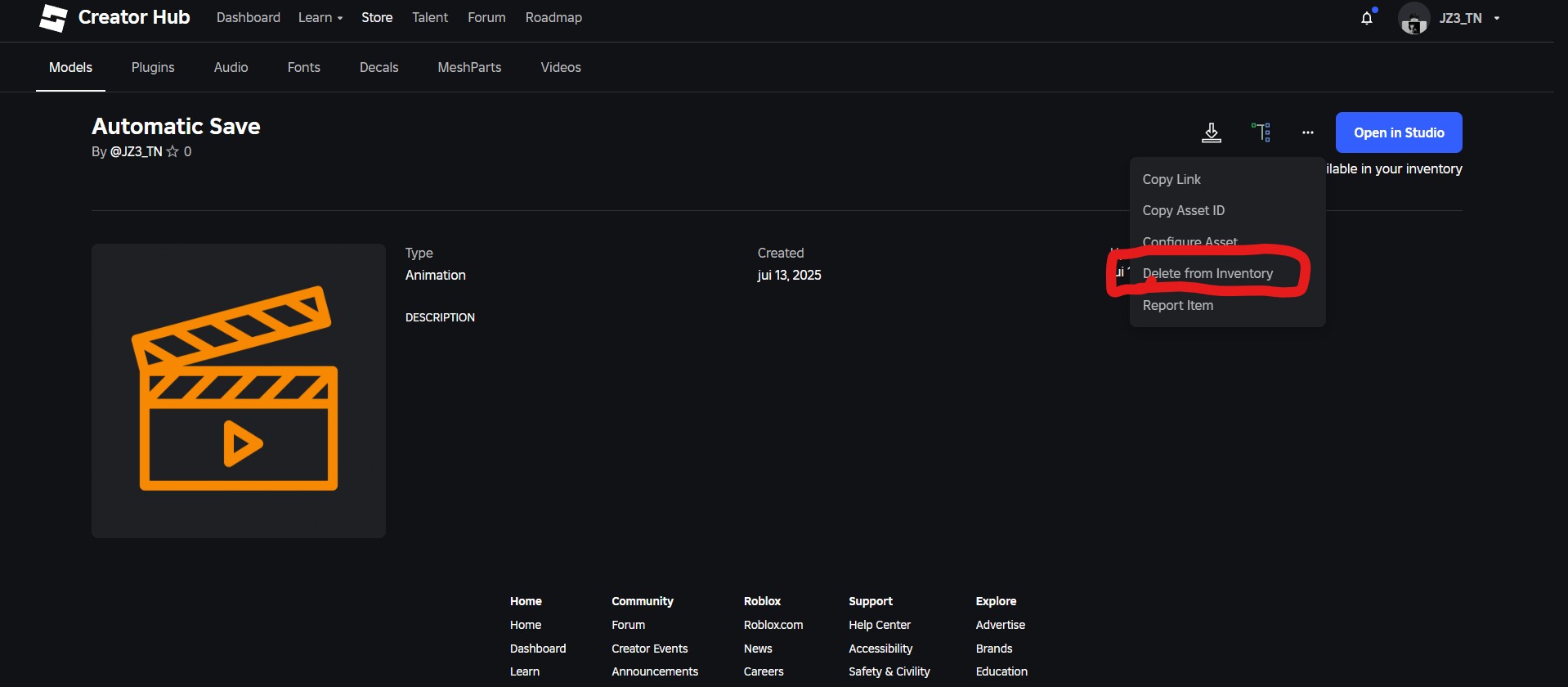Open the asset hierarchy tree icon
Viewport: 1568px width, 687px height.
tap(1261, 132)
